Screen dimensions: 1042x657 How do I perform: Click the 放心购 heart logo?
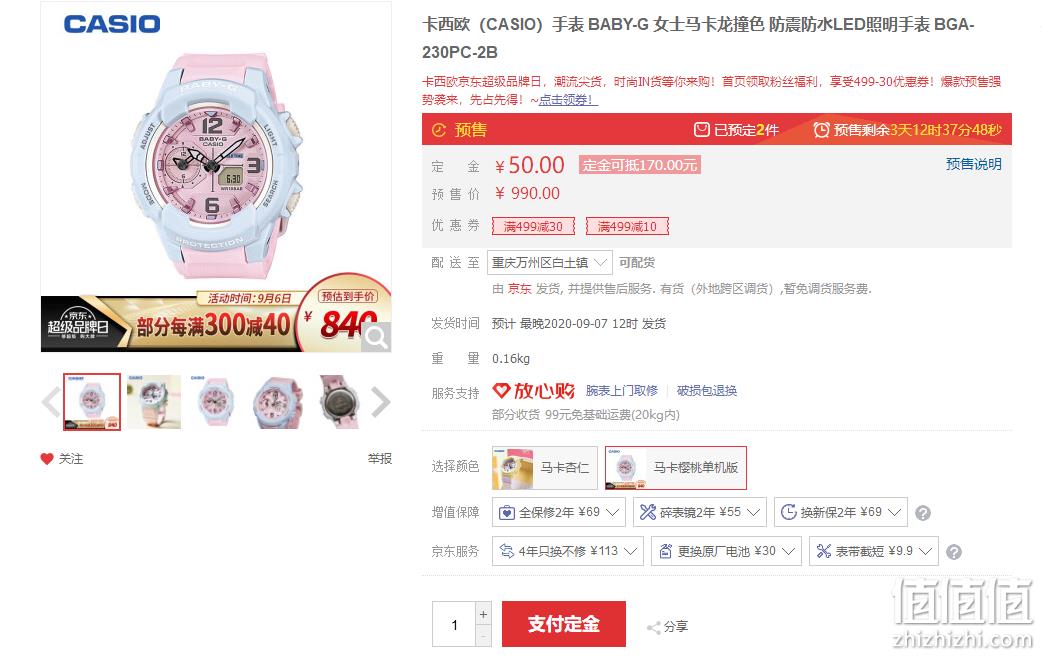coord(501,391)
